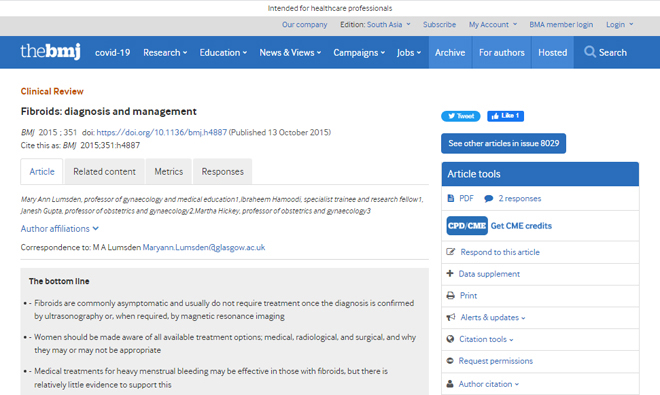Click the Clinical Review heading

pos(52,91)
